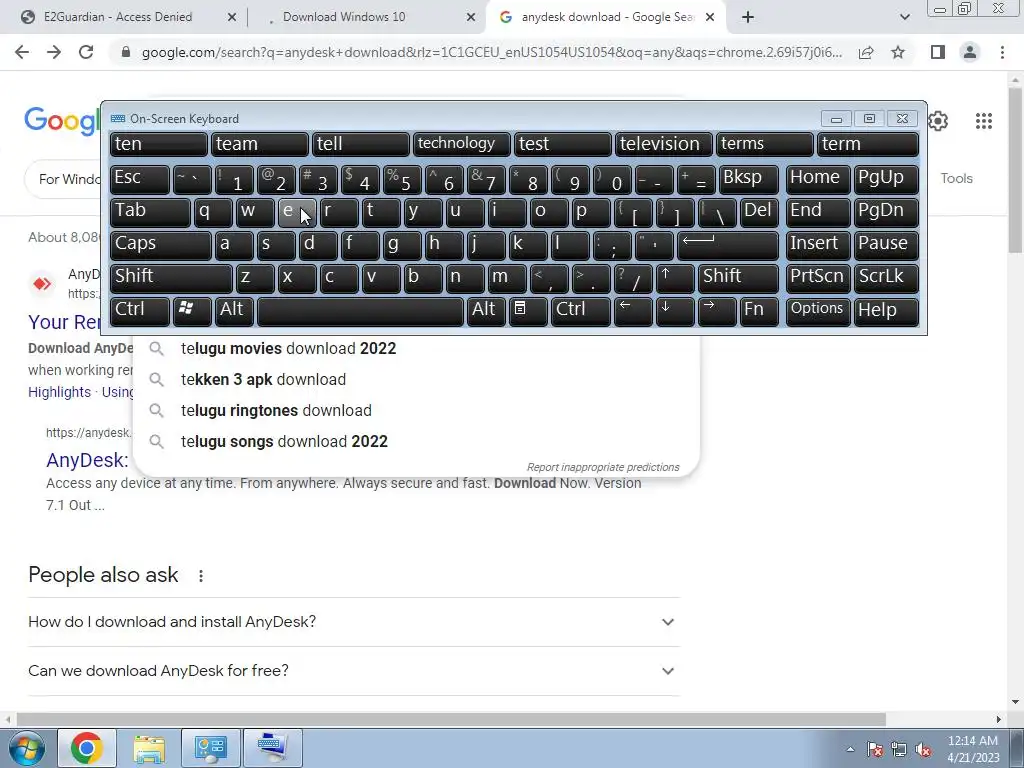The height and width of the screenshot is (768, 1024).
Task: Expand 'How do I download and install AnyDesk?'
Action: pos(353,622)
